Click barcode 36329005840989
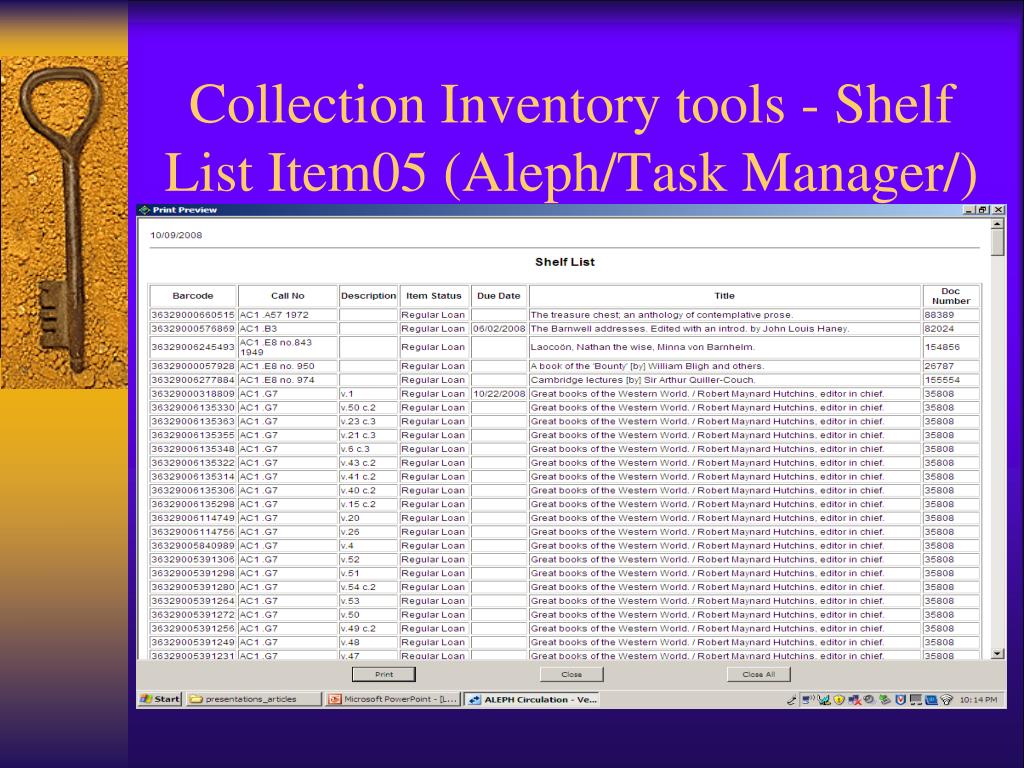The width and height of the screenshot is (1024, 768). point(193,545)
